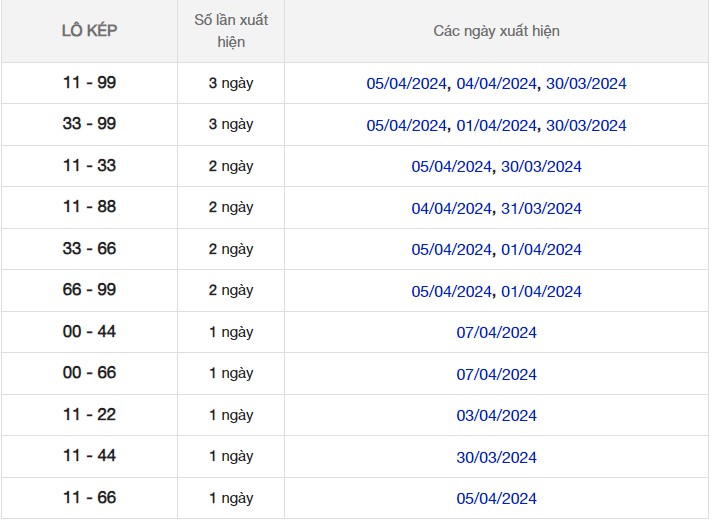Click the 11 - 88 pair cell
712x520 pixels.
(x=89, y=207)
